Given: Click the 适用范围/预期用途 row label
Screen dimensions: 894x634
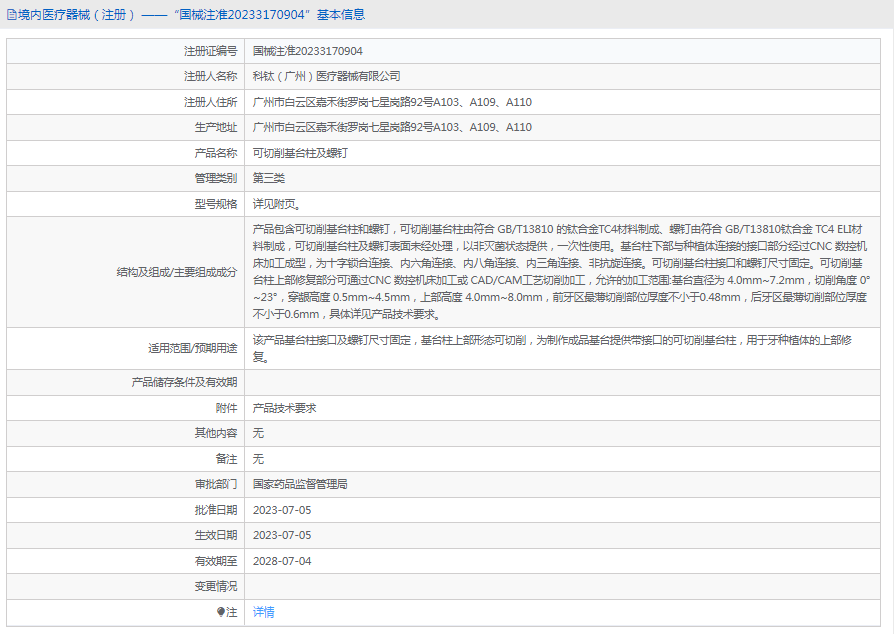Looking at the screenshot, I should 192,348.
